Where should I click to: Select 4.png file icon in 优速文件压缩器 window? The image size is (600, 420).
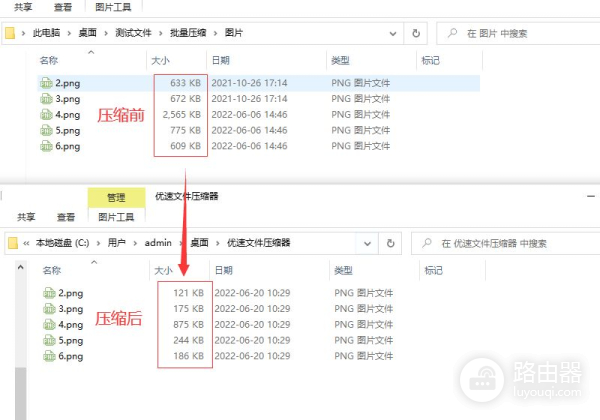(49, 324)
